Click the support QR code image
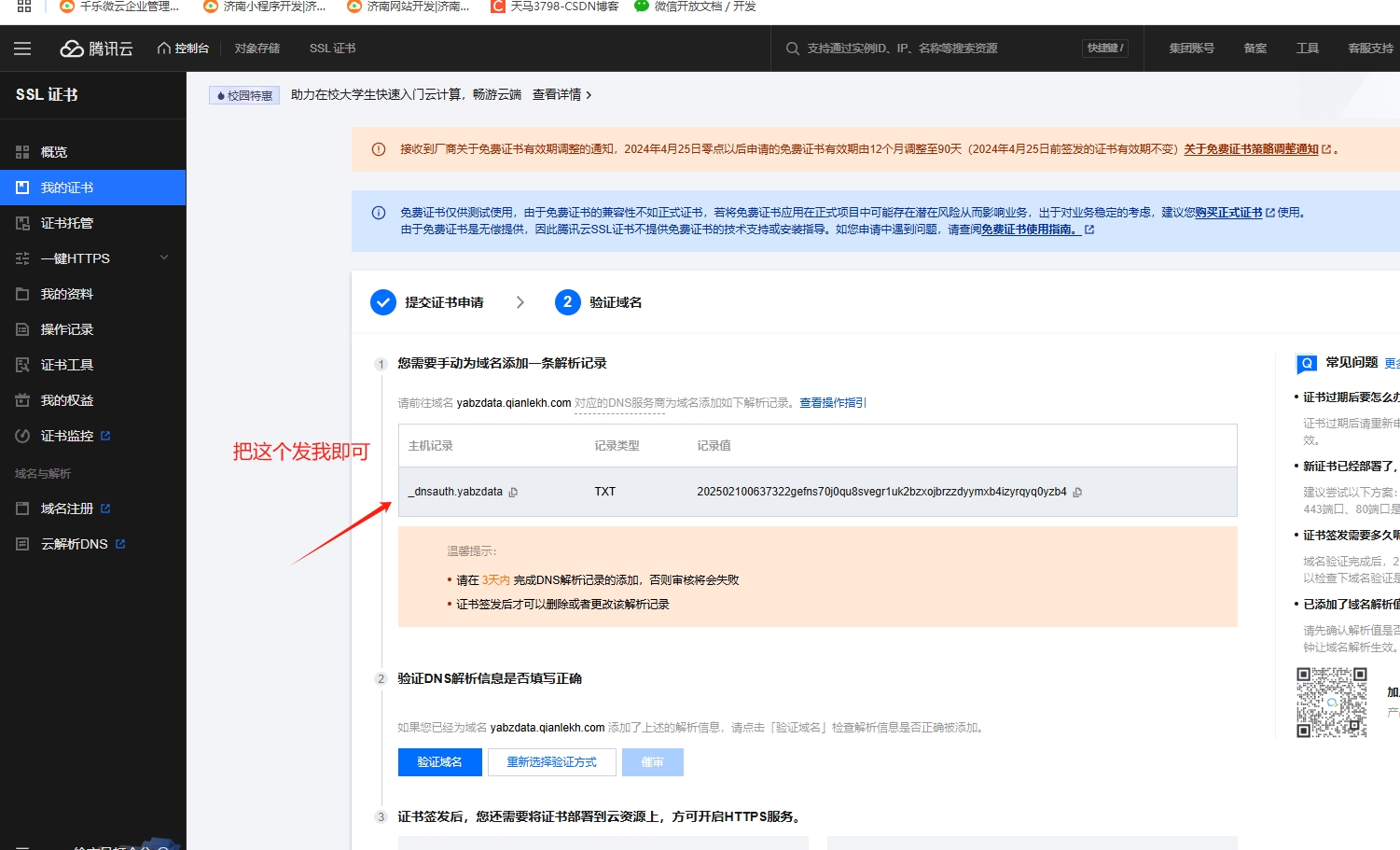This screenshot has width=1400, height=850. coord(1332,703)
